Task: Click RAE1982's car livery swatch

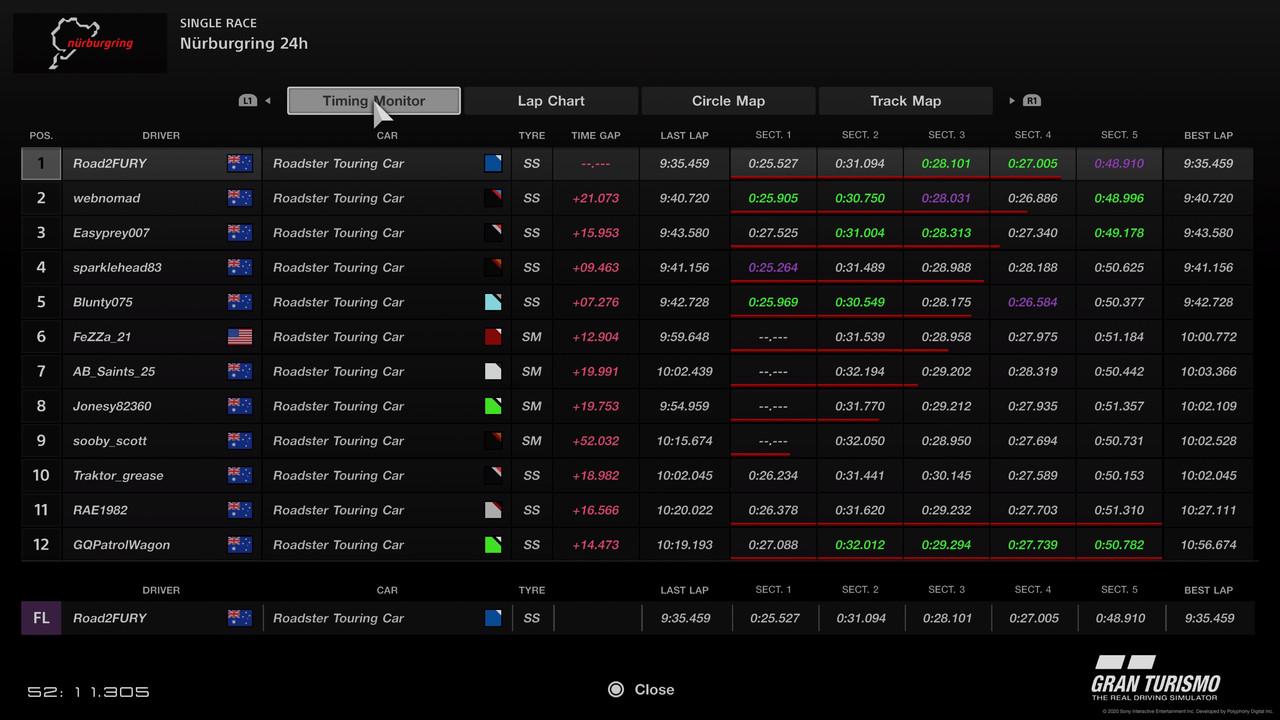Action: click(x=493, y=510)
